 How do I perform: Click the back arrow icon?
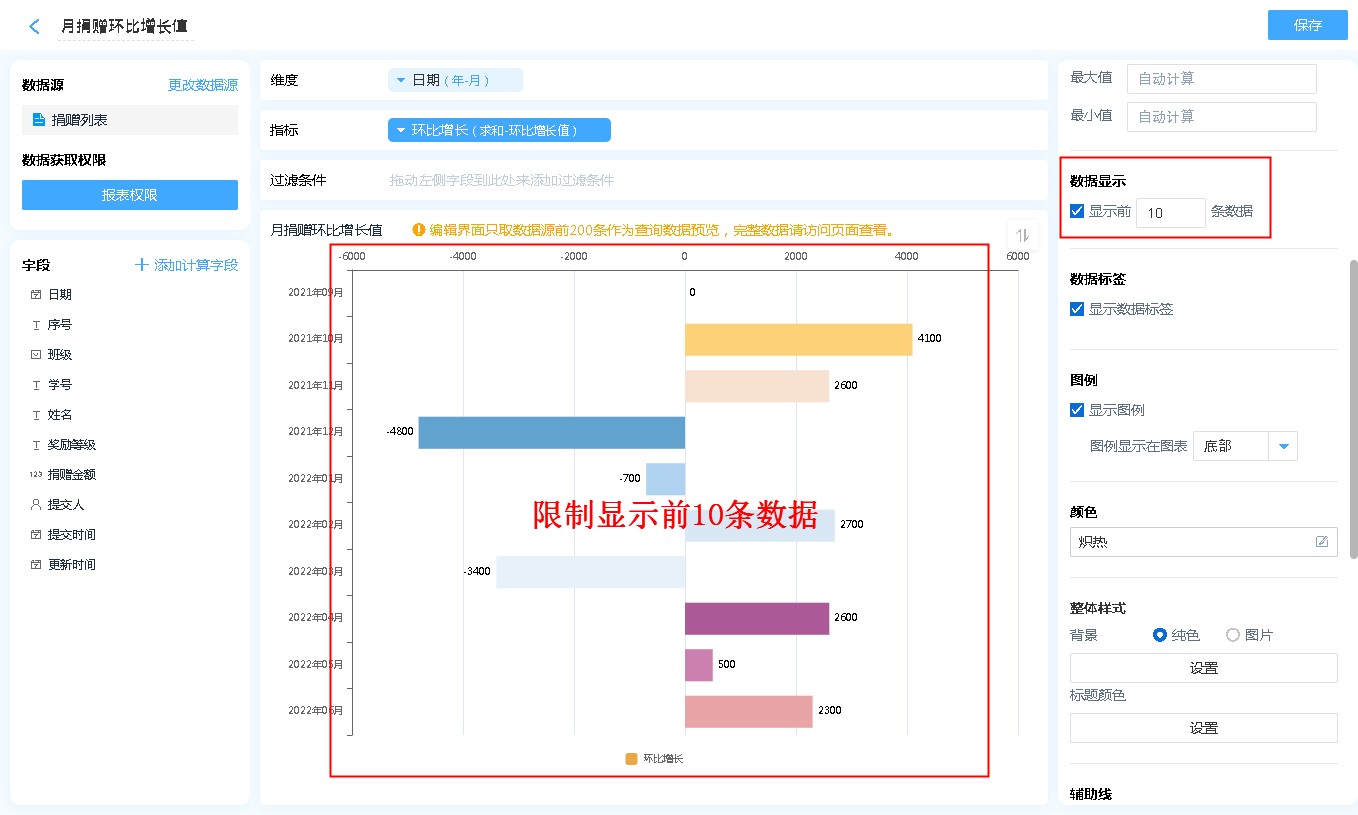click(35, 27)
